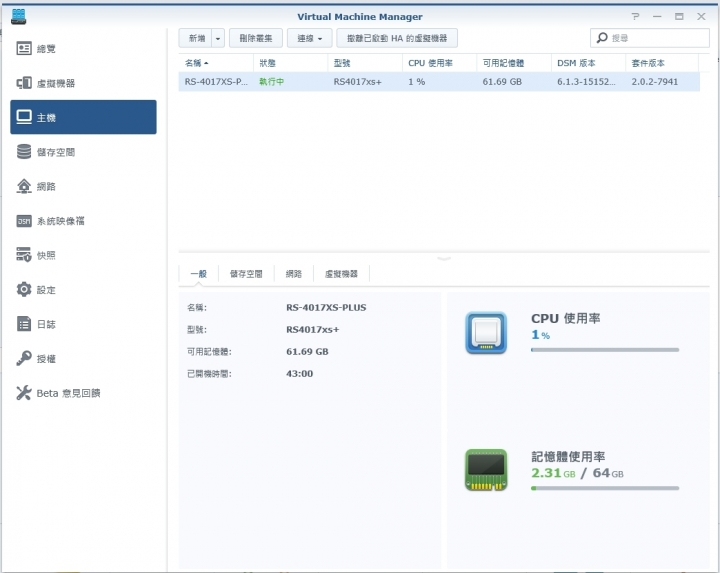
Task: Collapse the details panel chevron handle
Action: pos(444,258)
